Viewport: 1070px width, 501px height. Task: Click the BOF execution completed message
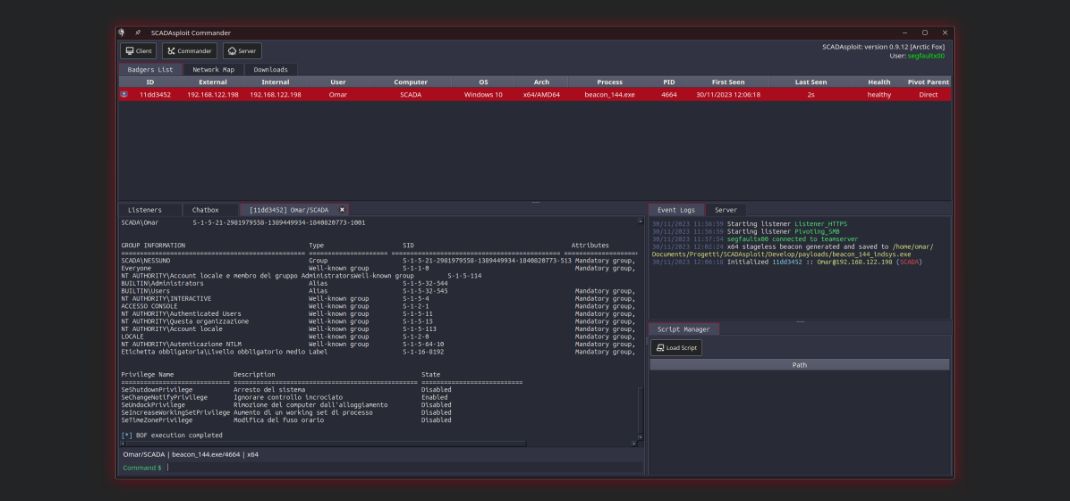pyautogui.click(x=172, y=435)
